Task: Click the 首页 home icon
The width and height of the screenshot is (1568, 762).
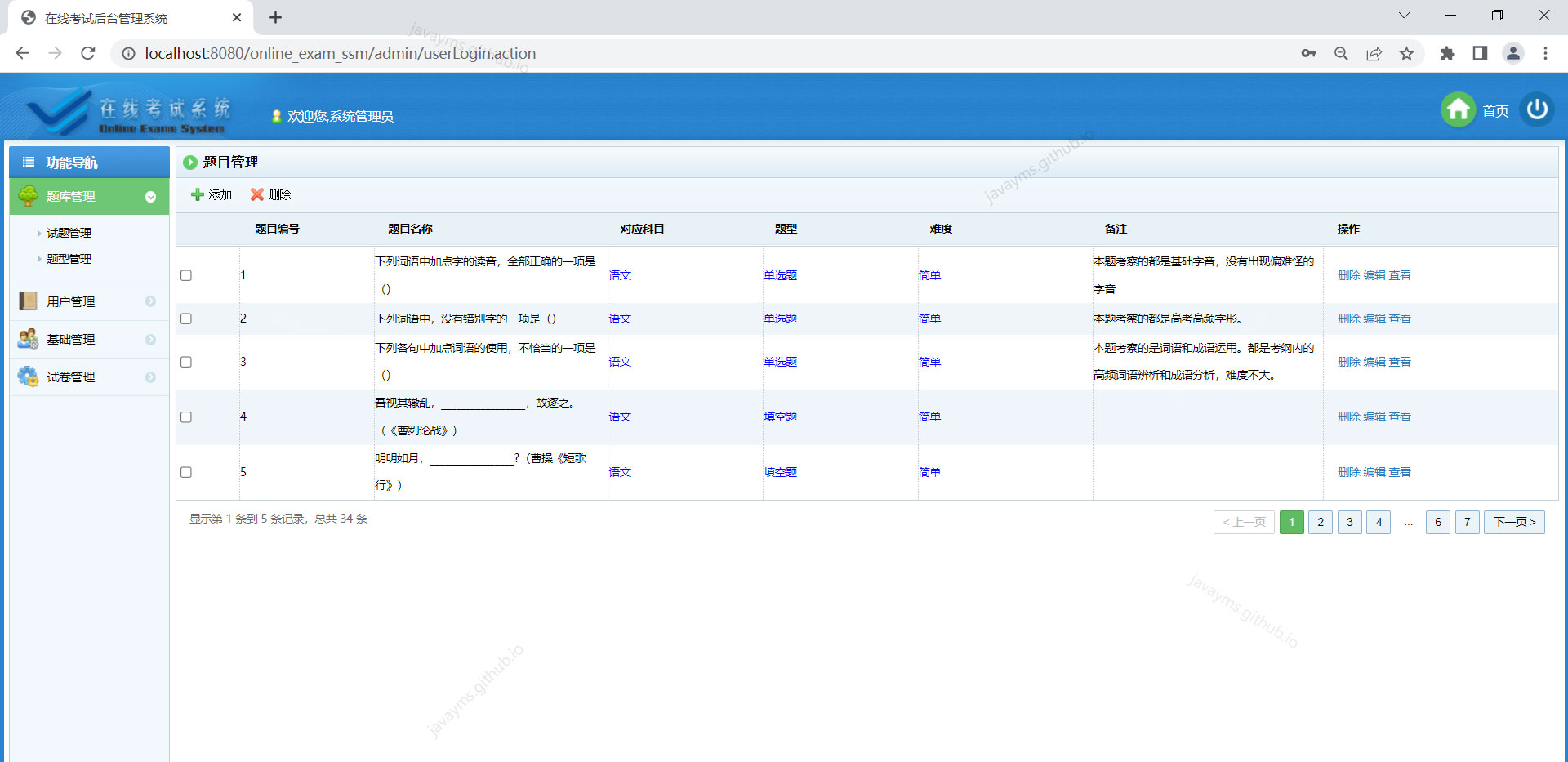Action: pos(1459,109)
